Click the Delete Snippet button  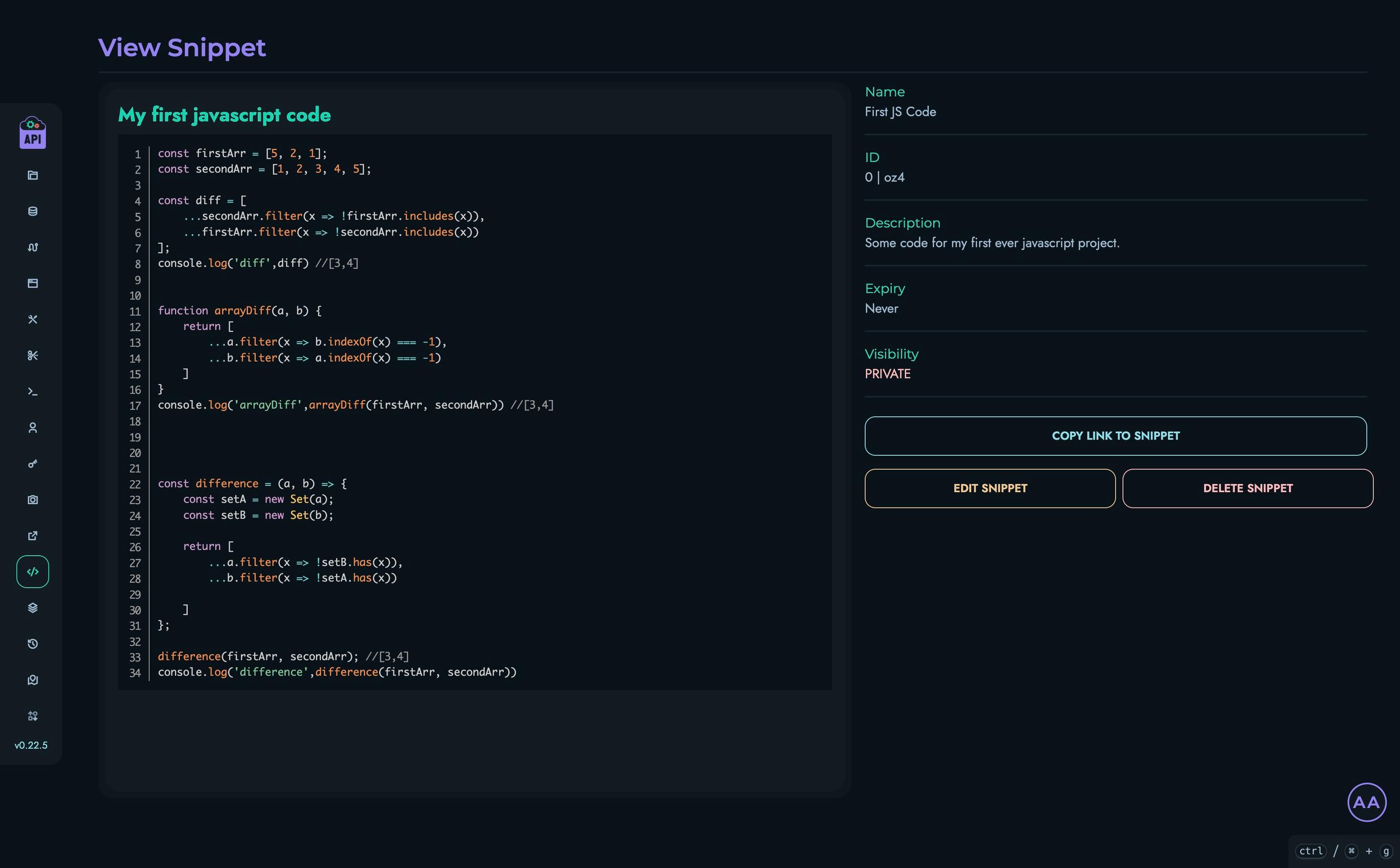point(1247,489)
